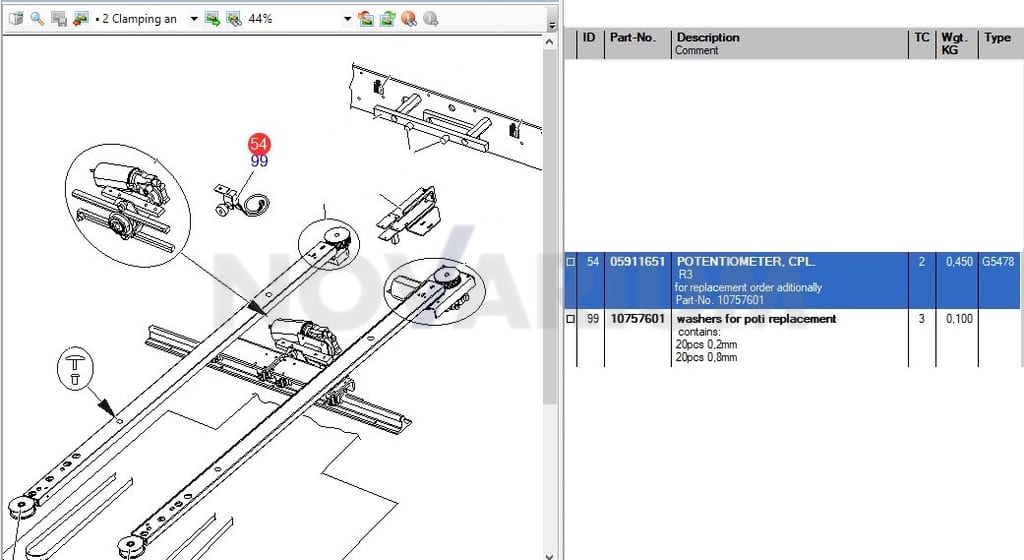The height and width of the screenshot is (560, 1024).
Task: Click the rotate-image-right icon with the green arrow
Action: pos(387,18)
